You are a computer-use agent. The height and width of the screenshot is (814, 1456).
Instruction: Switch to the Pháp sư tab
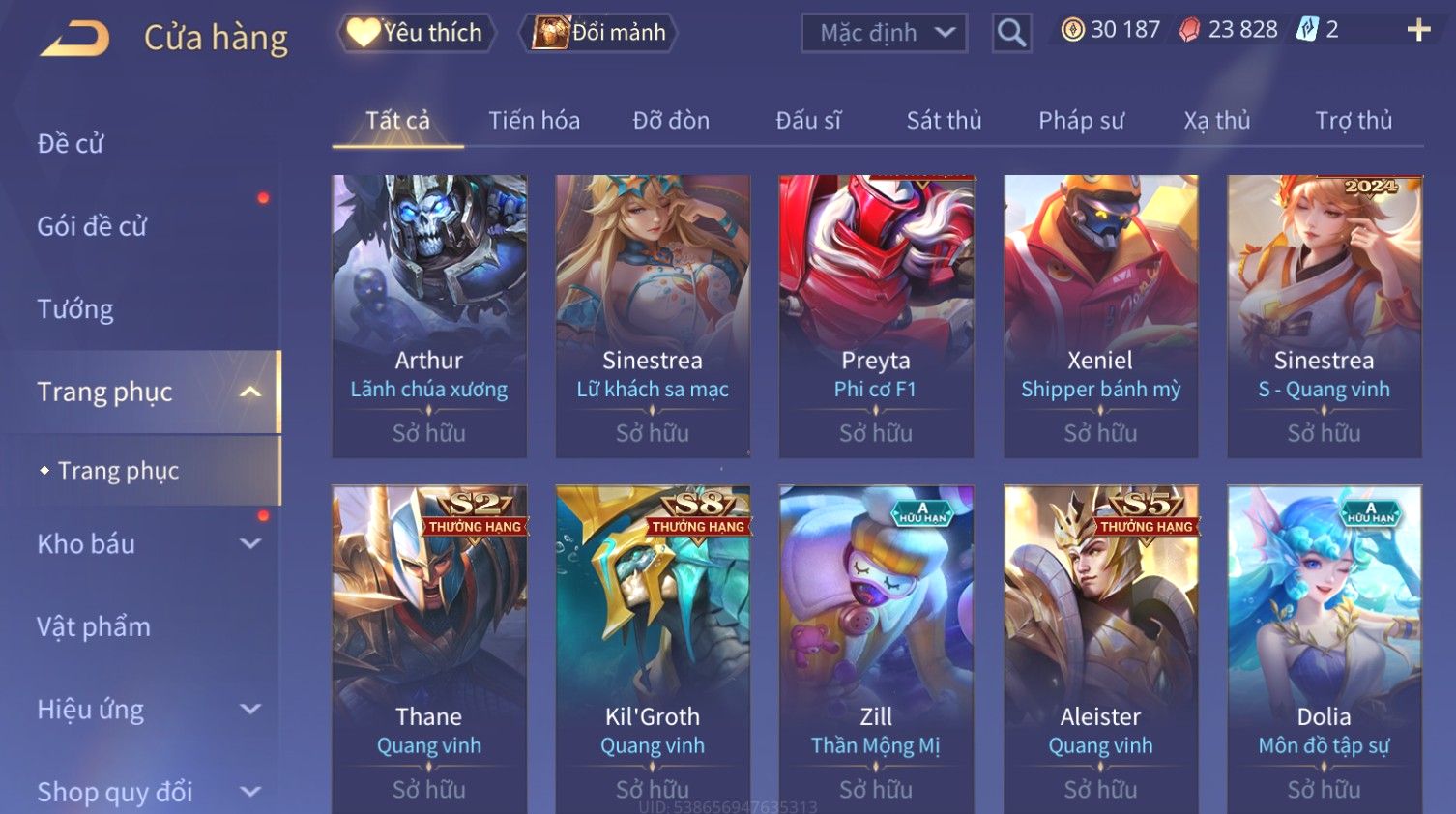pos(1081,120)
